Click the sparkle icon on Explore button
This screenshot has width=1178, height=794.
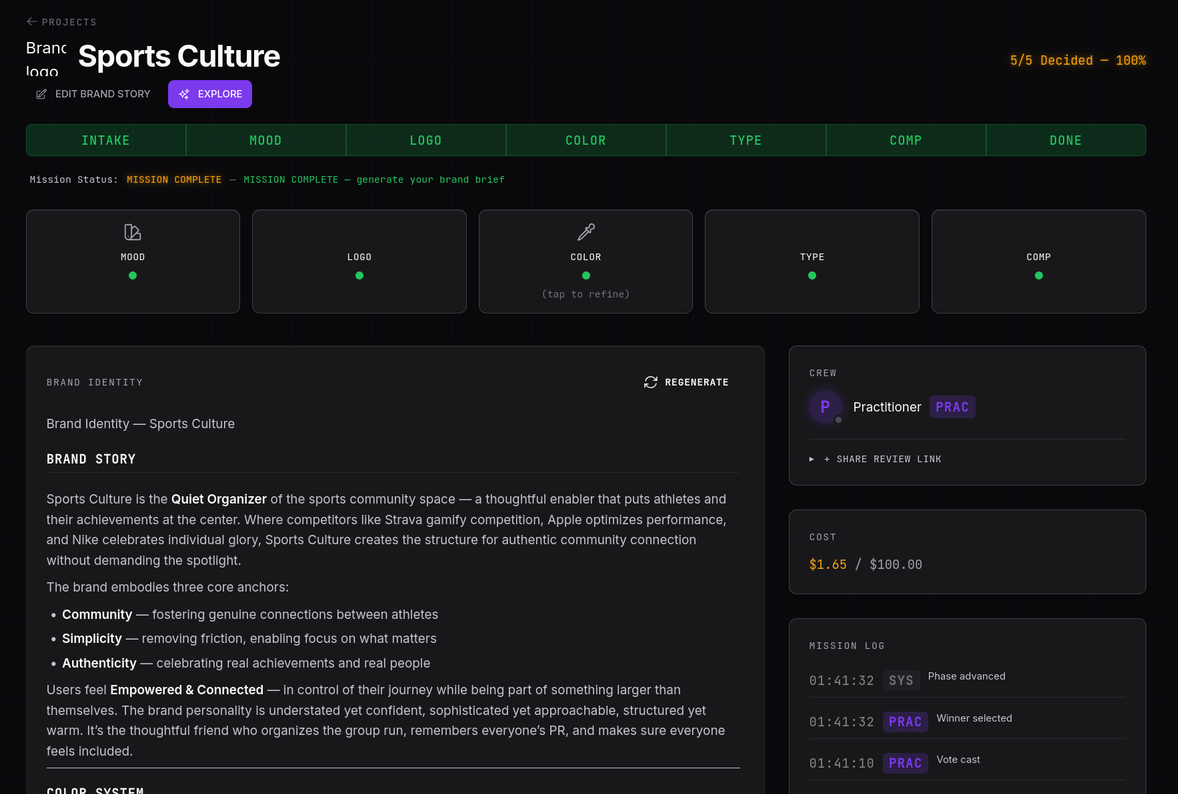point(184,94)
